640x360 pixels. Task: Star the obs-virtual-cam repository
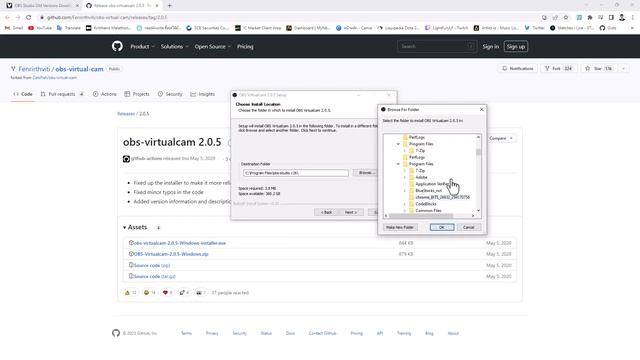click(x=599, y=69)
